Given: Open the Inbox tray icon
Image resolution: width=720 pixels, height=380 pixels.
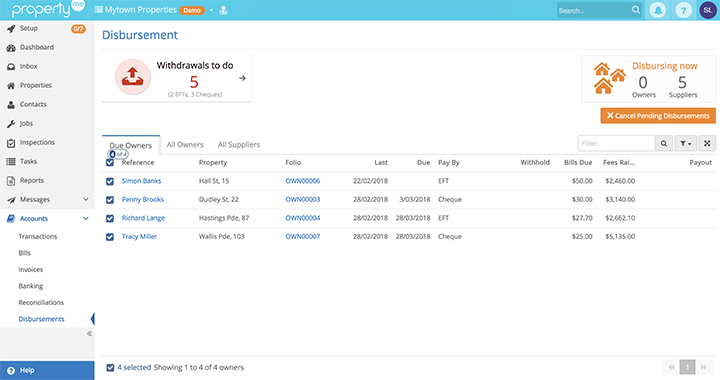Looking at the screenshot, I should click(11, 67).
